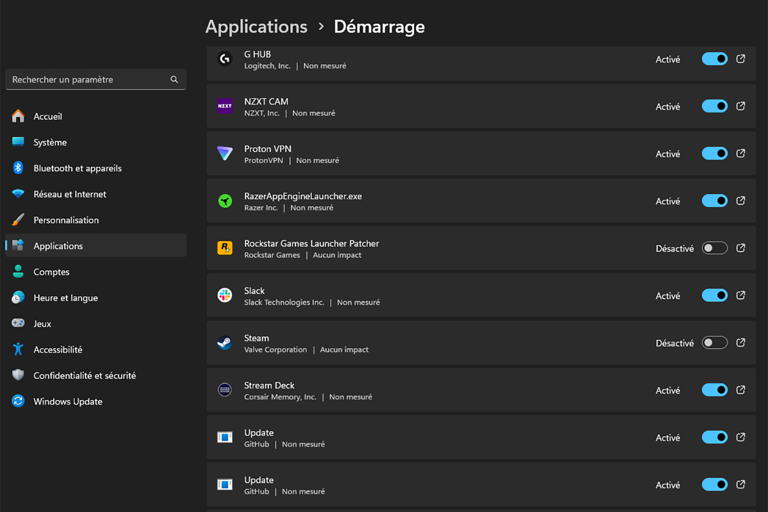Click the Proton VPN triangle icon
The height and width of the screenshot is (512, 768).
(x=225, y=153)
